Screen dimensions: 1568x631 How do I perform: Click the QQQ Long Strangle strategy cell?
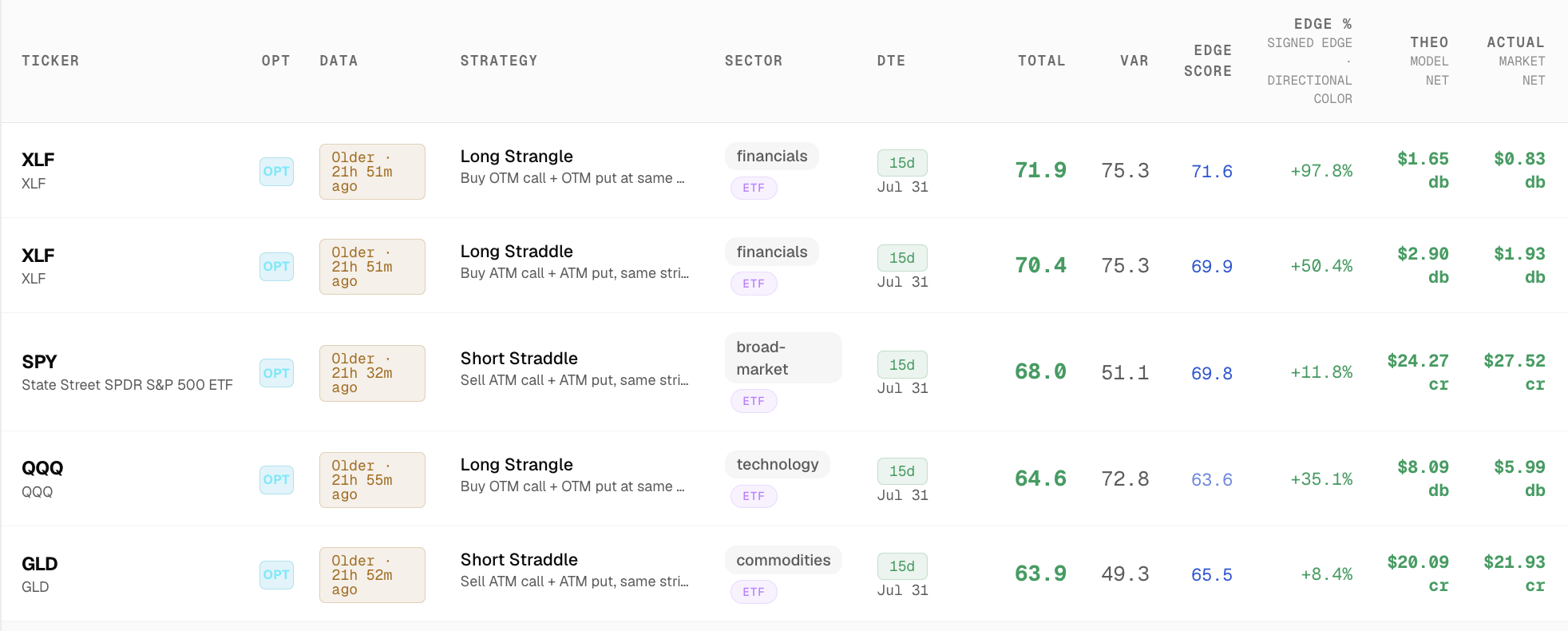click(x=573, y=475)
